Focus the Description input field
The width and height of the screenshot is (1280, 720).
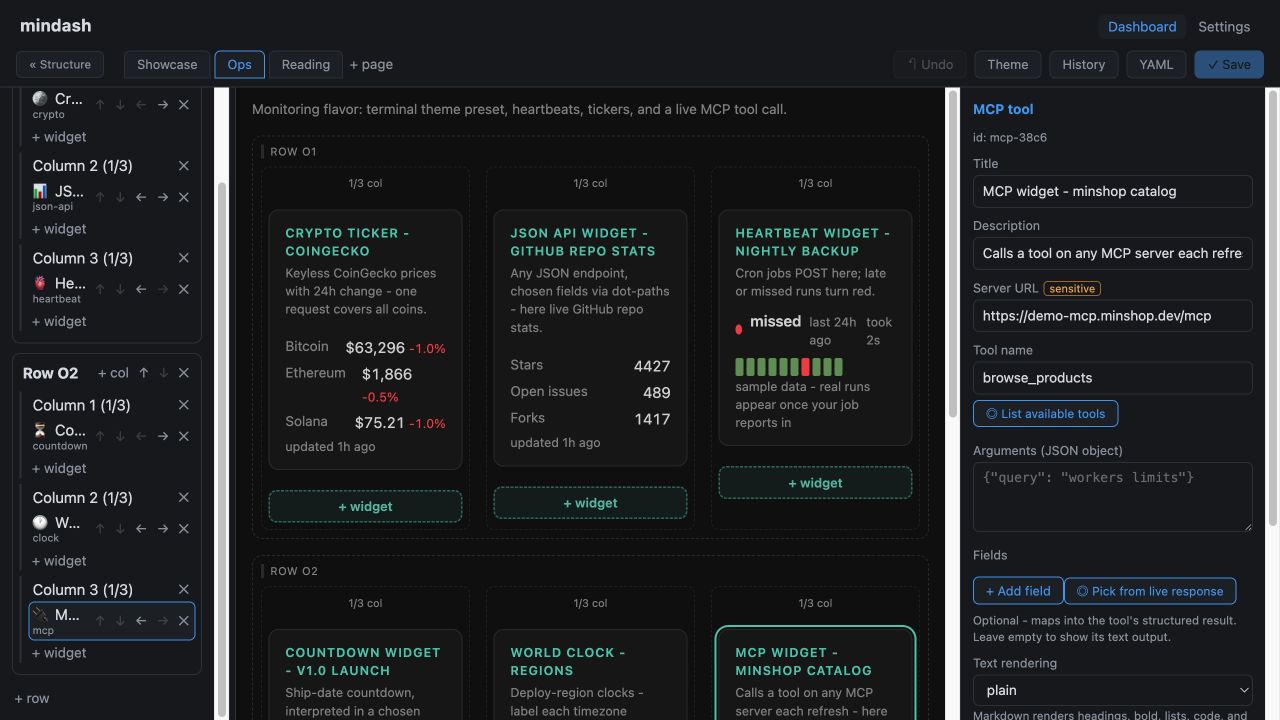click(x=1113, y=253)
